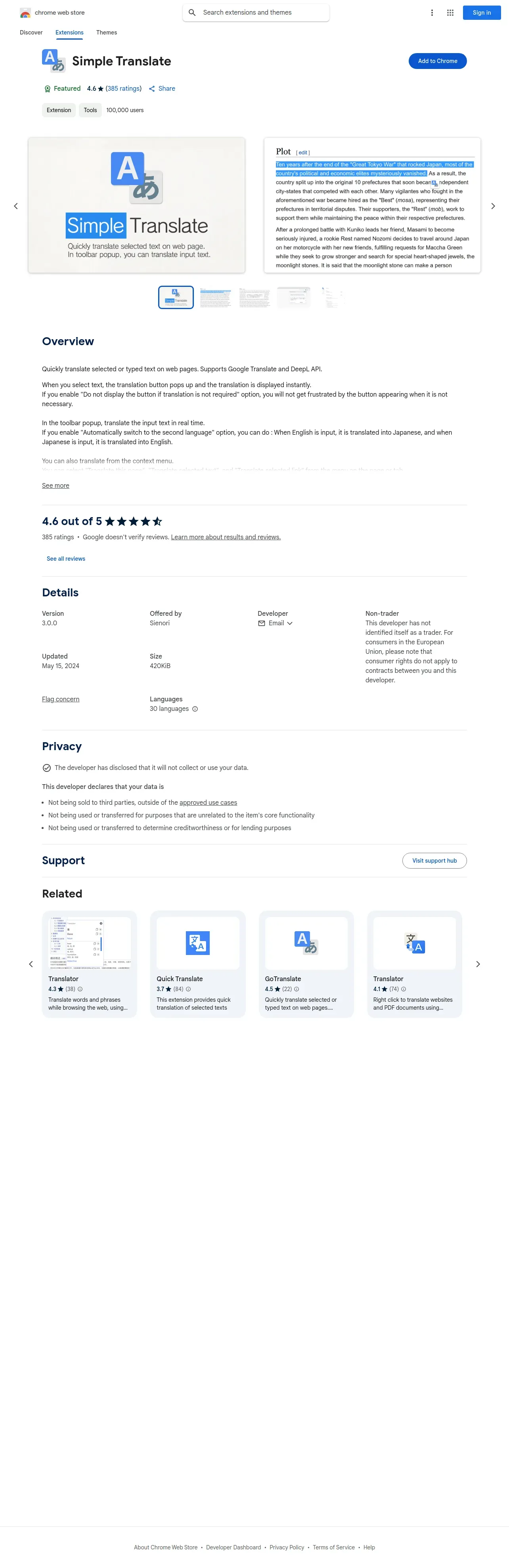Click info icon next to Translator 4.3 rating

click(x=80, y=989)
